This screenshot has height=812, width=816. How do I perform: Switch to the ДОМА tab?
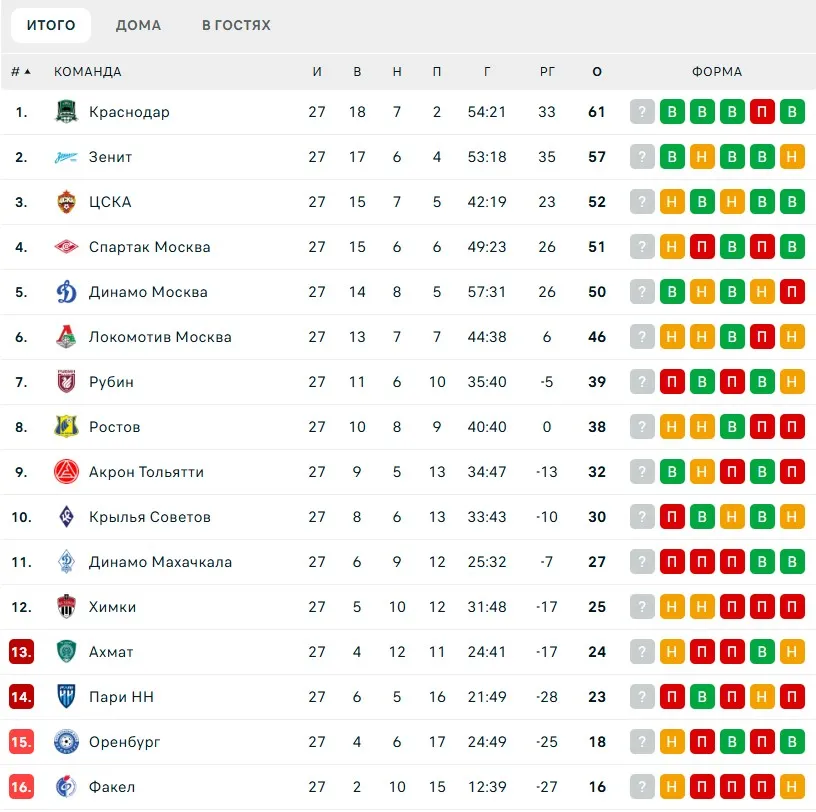coord(138,25)
